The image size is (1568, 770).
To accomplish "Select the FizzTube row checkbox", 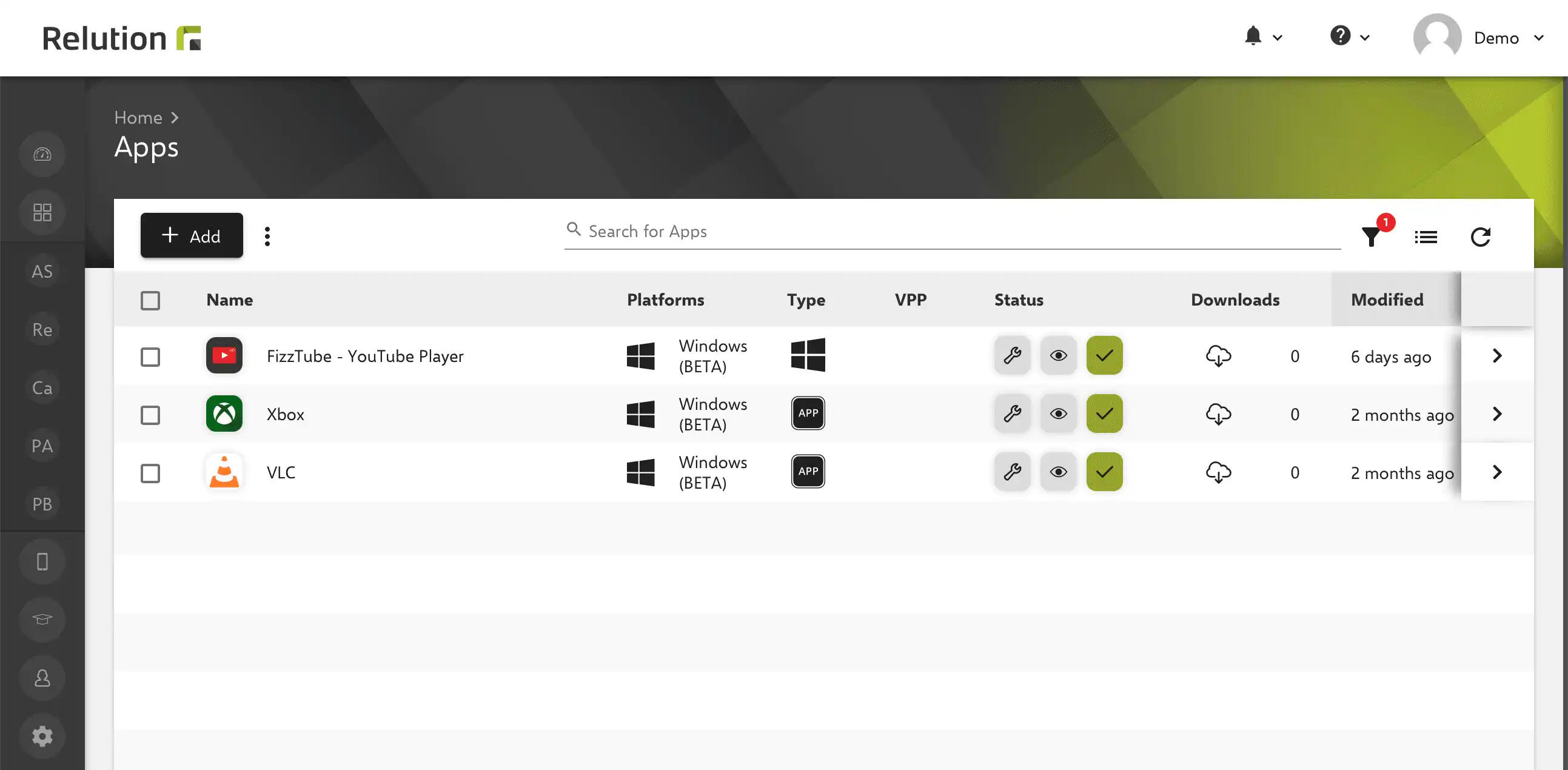I will 150,357.
